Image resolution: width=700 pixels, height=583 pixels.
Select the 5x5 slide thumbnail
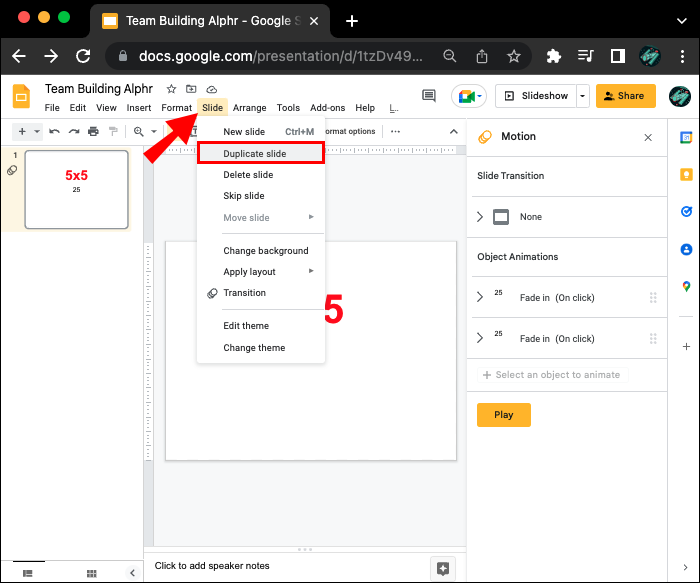(76, 189)
